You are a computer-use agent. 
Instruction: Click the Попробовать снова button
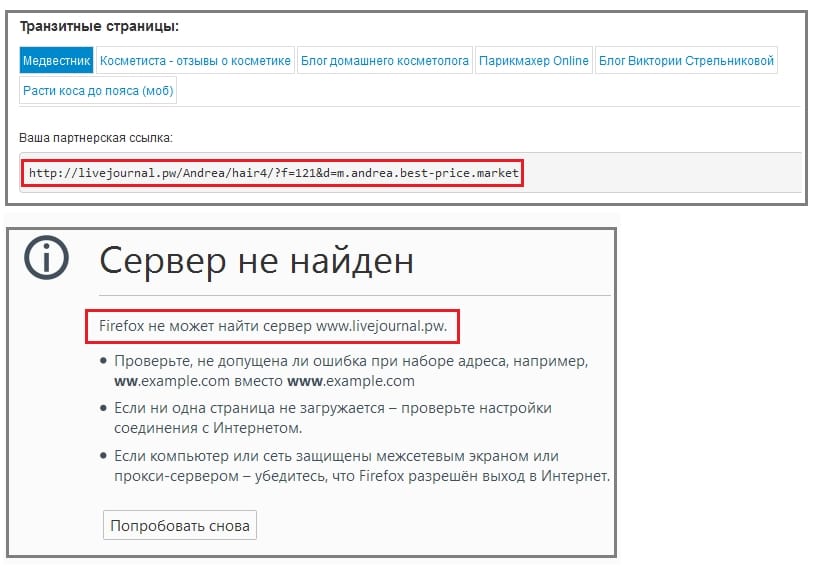[x=179, y=525]
